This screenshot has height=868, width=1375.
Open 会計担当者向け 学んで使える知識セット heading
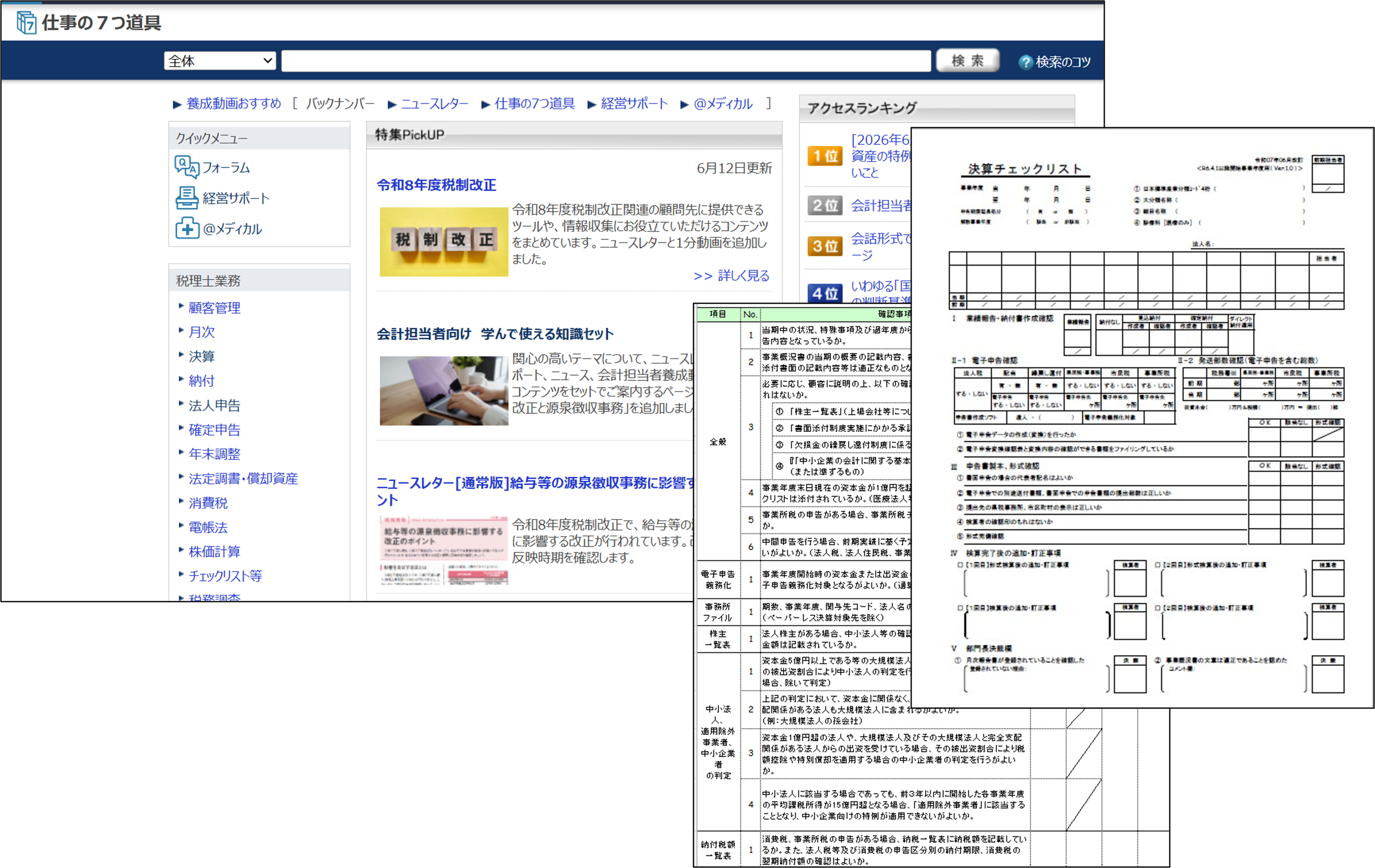tap(495, 334)
